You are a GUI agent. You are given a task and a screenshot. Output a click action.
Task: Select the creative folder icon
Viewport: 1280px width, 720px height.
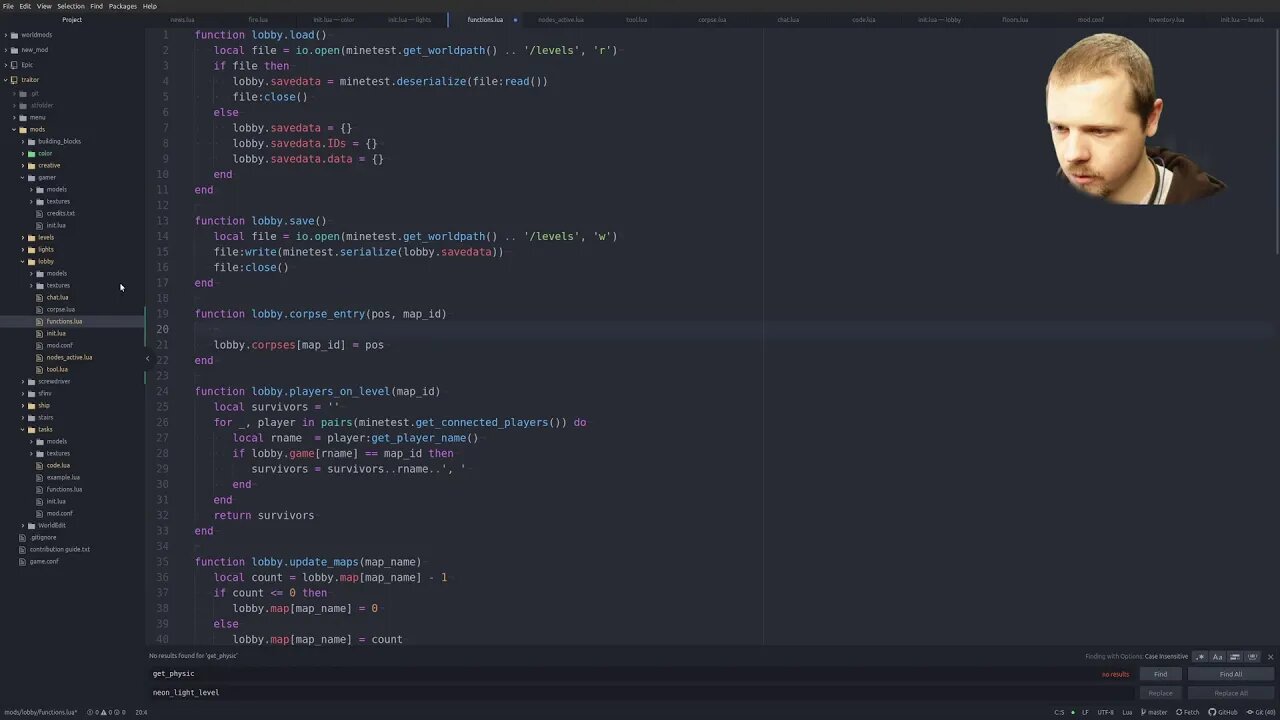pyautogui.click(x=31, y=165)
